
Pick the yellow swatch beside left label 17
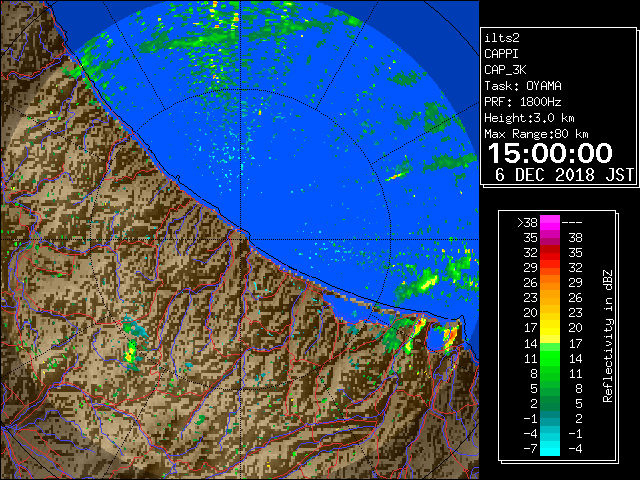[550, 328]
